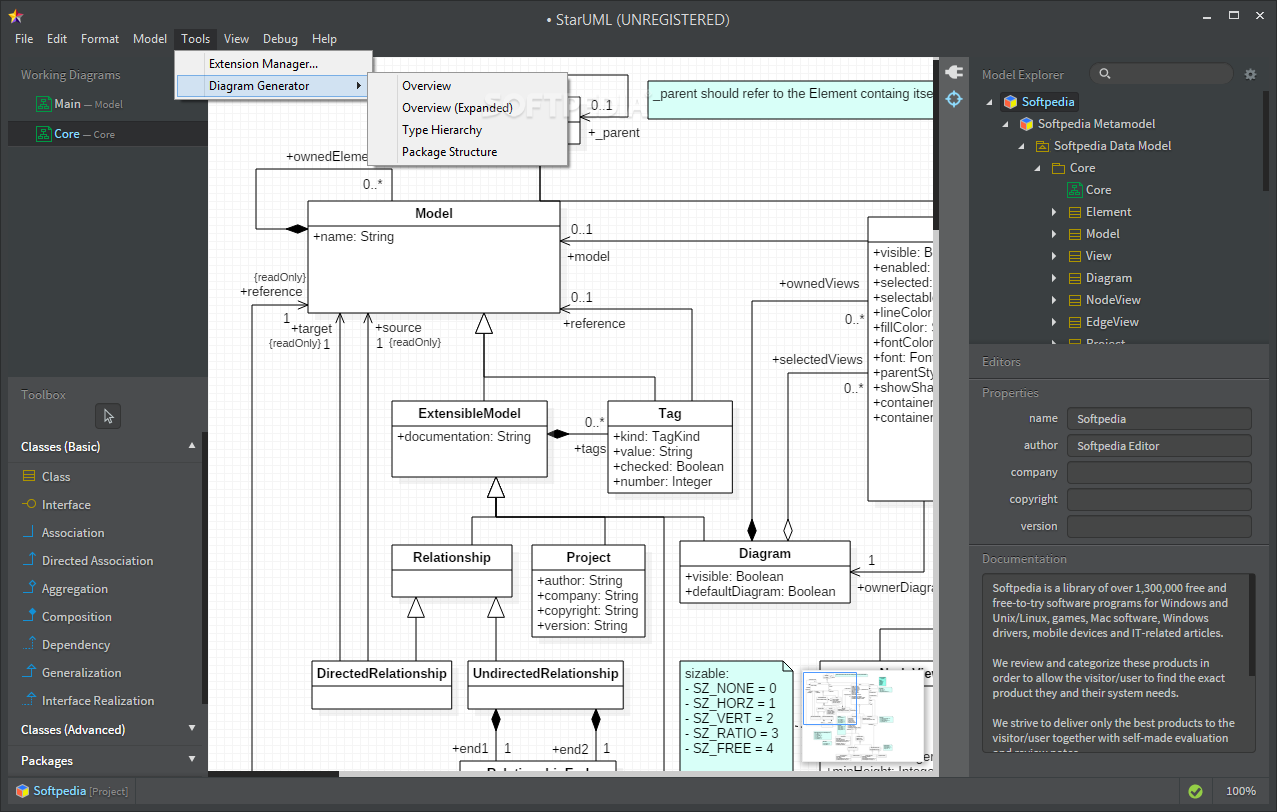The width and height of the screenshot is (1277, 812).
Task: Expand the Classes (Advanced) toolbox section
Action: coord(192,729)
